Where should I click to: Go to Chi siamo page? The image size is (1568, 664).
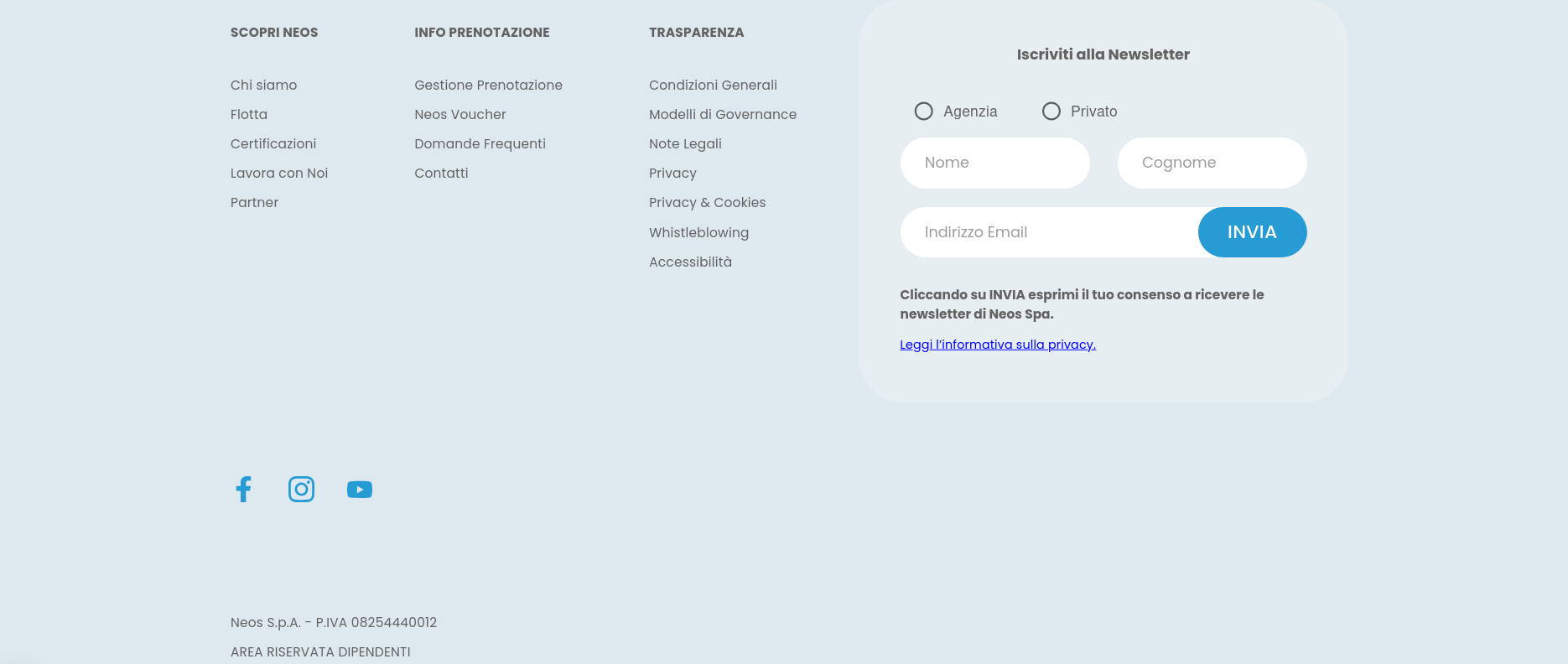pyautogui.click(x=263, y=85)
